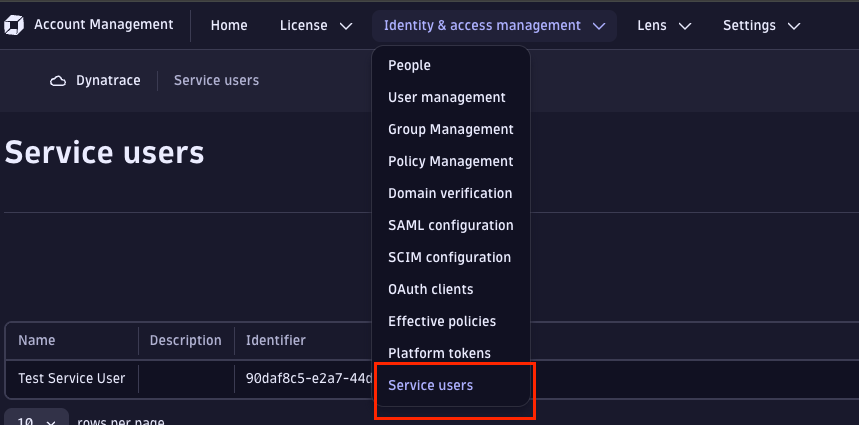Image resolution: width=859 pixels, height=425 pixels.
Task: Select SAML configuration entry
Action: pos(450,225)
